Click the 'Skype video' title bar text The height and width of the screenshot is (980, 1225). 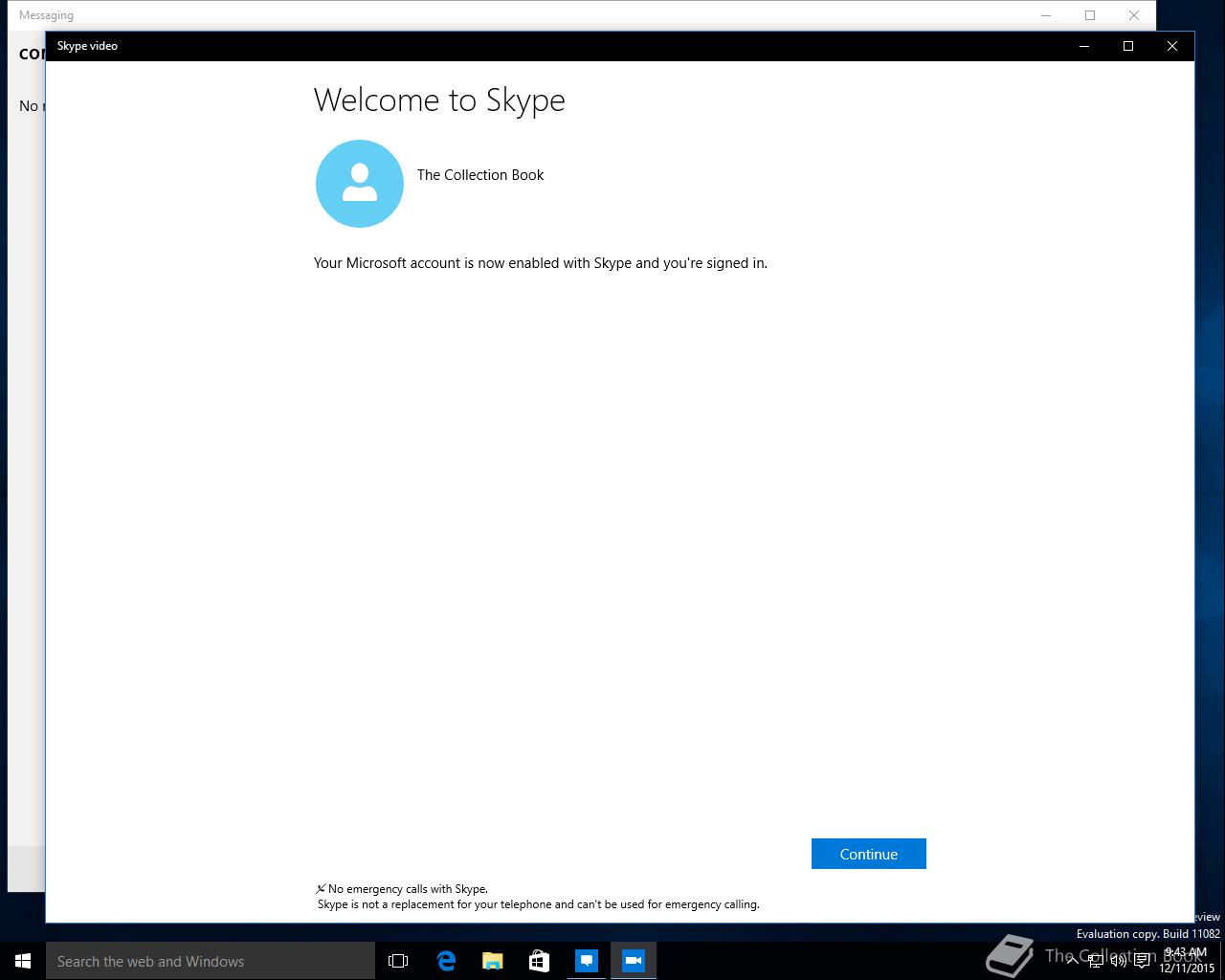[87, 46]
